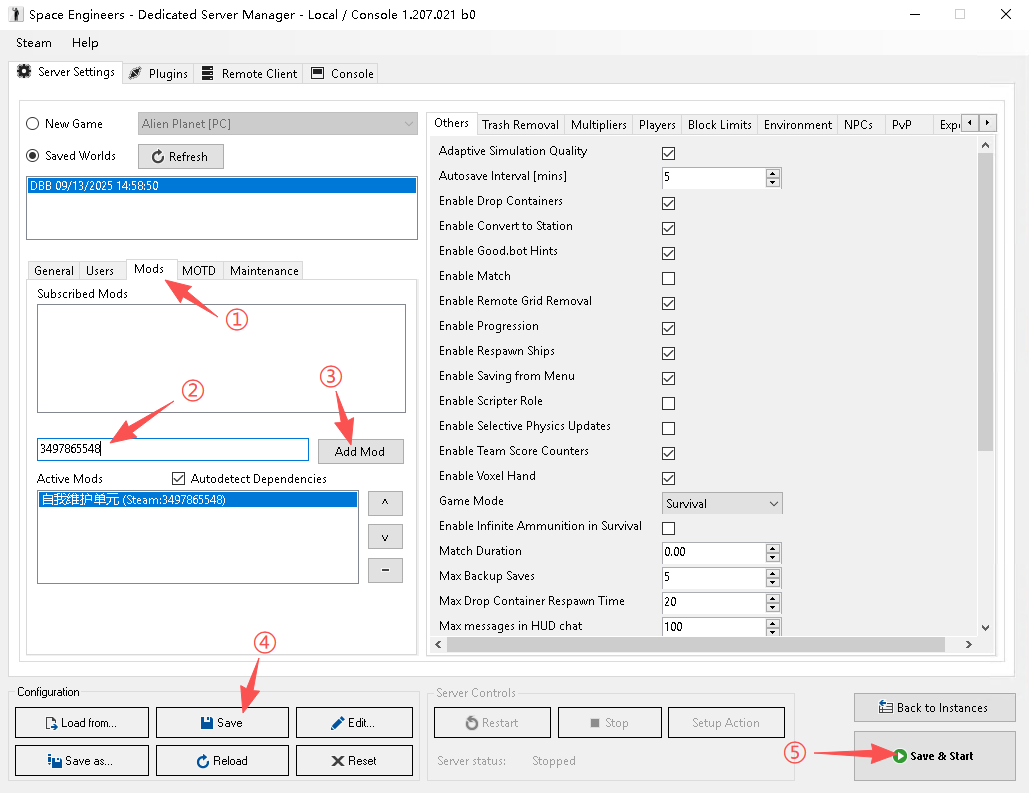The image size is (1029, 793).
Task: Toggle Autodetect Dependencies checkbox
Action: pos(179,479)
